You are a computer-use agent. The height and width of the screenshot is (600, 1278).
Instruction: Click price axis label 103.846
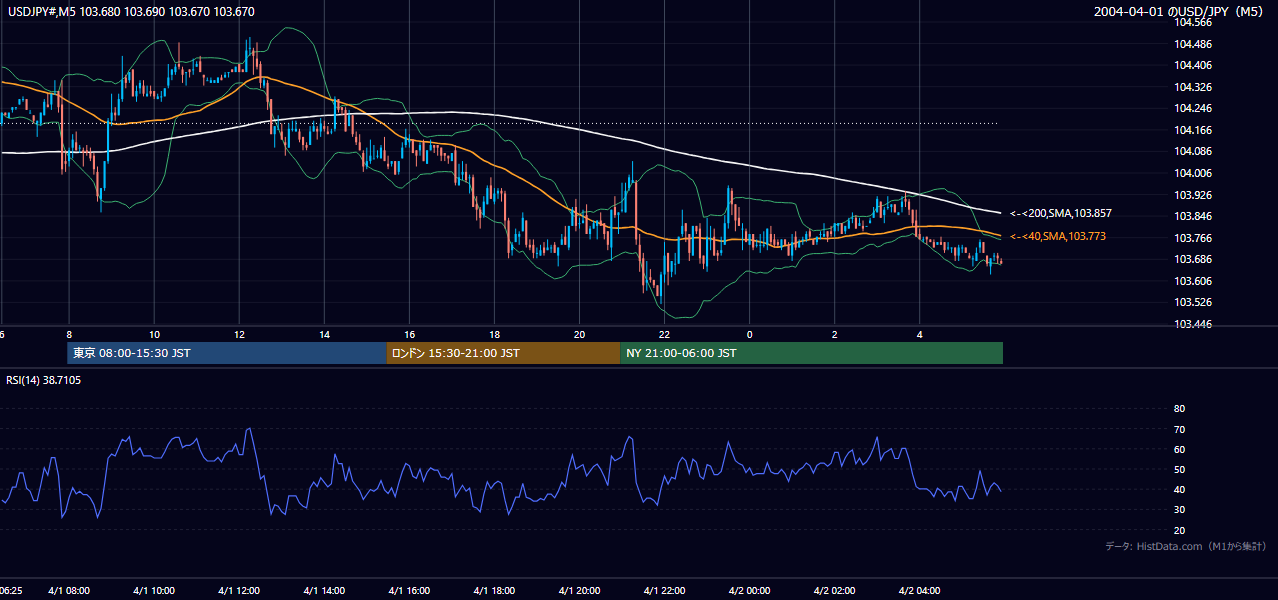tap(1192, 216)
